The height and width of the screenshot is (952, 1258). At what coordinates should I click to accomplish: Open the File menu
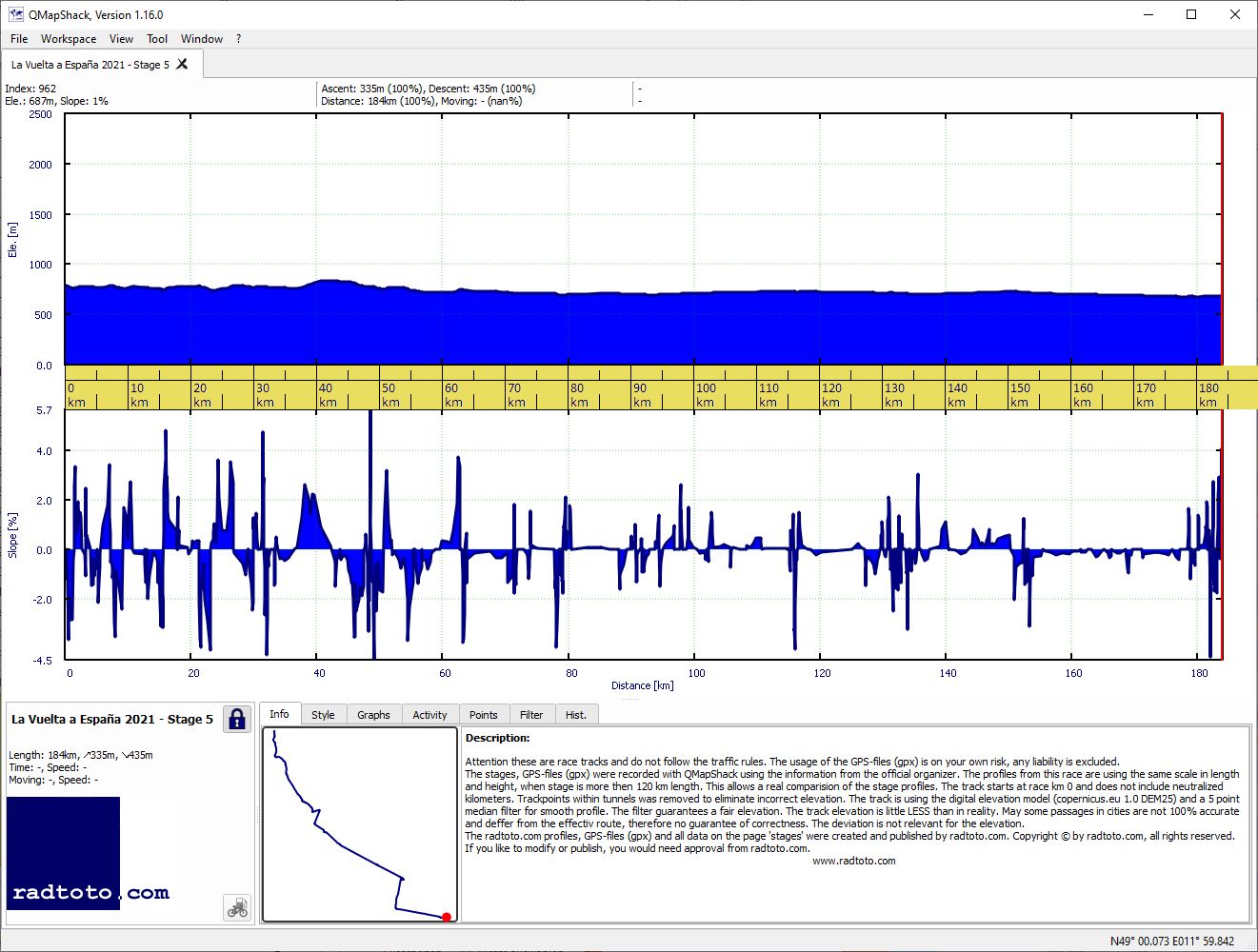pos(19,39)
